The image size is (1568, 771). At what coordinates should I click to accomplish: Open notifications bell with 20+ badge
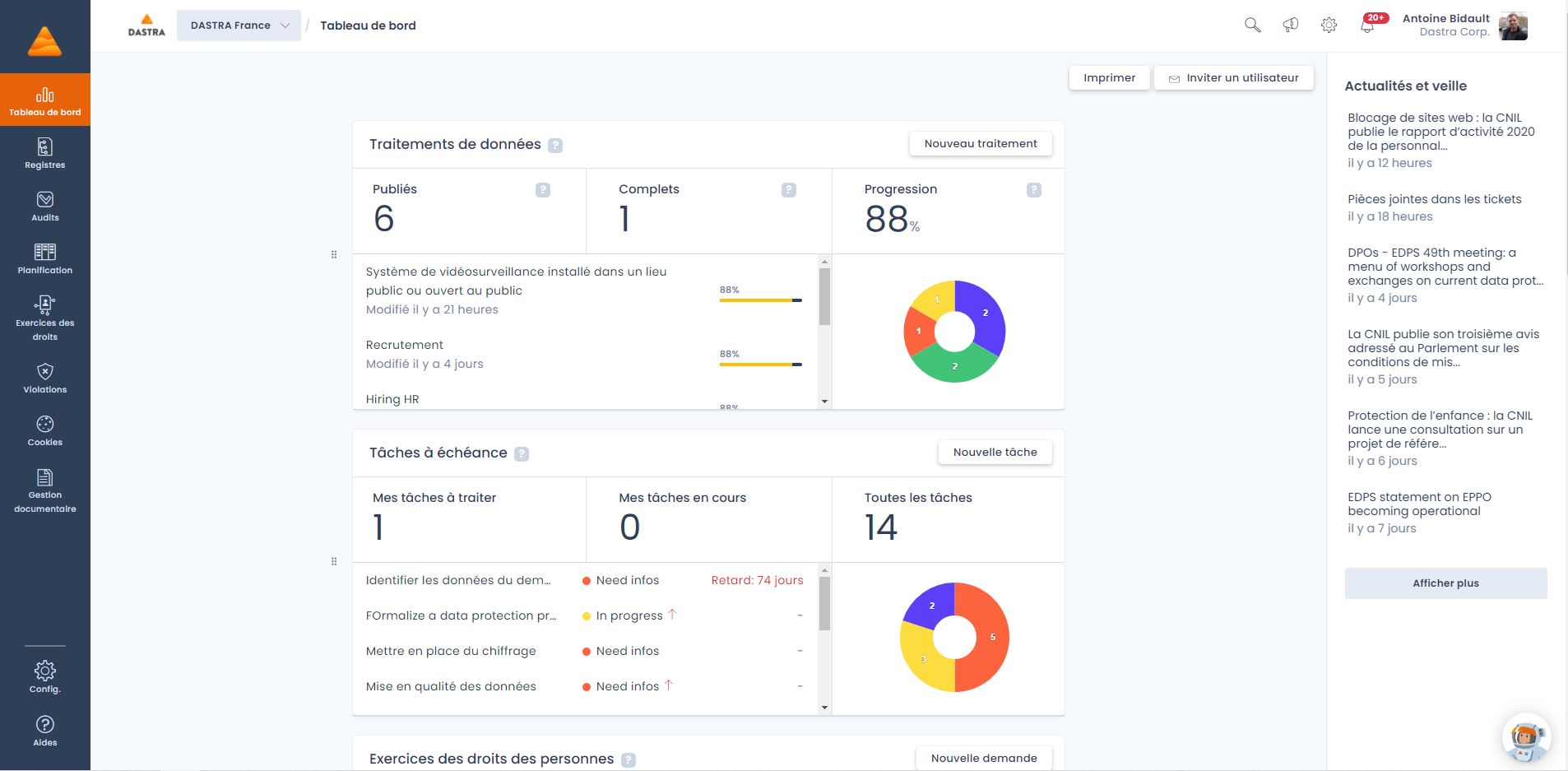[1368, 25]
